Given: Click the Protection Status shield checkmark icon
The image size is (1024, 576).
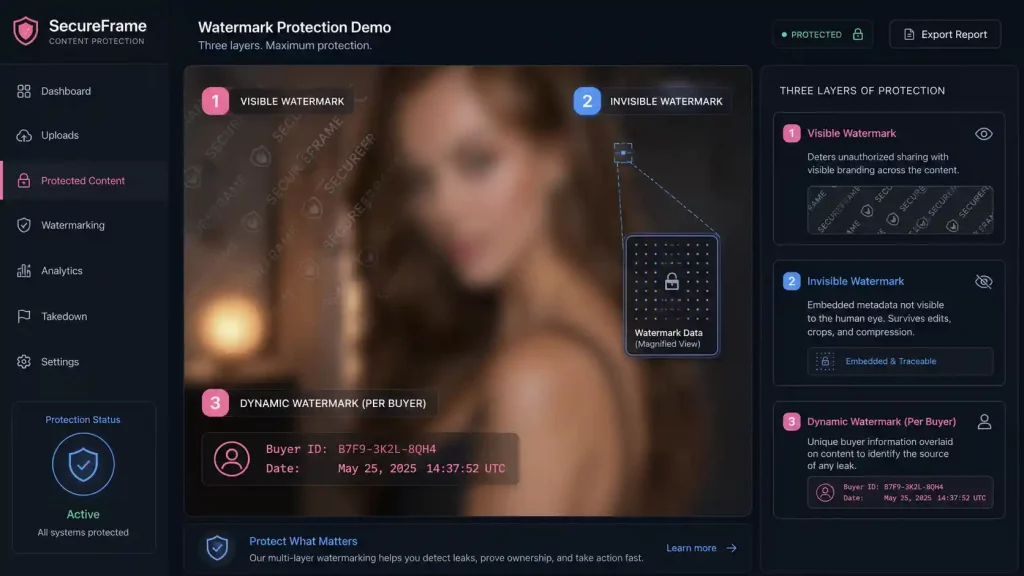Looking at the screenshot, I should 83,464.
